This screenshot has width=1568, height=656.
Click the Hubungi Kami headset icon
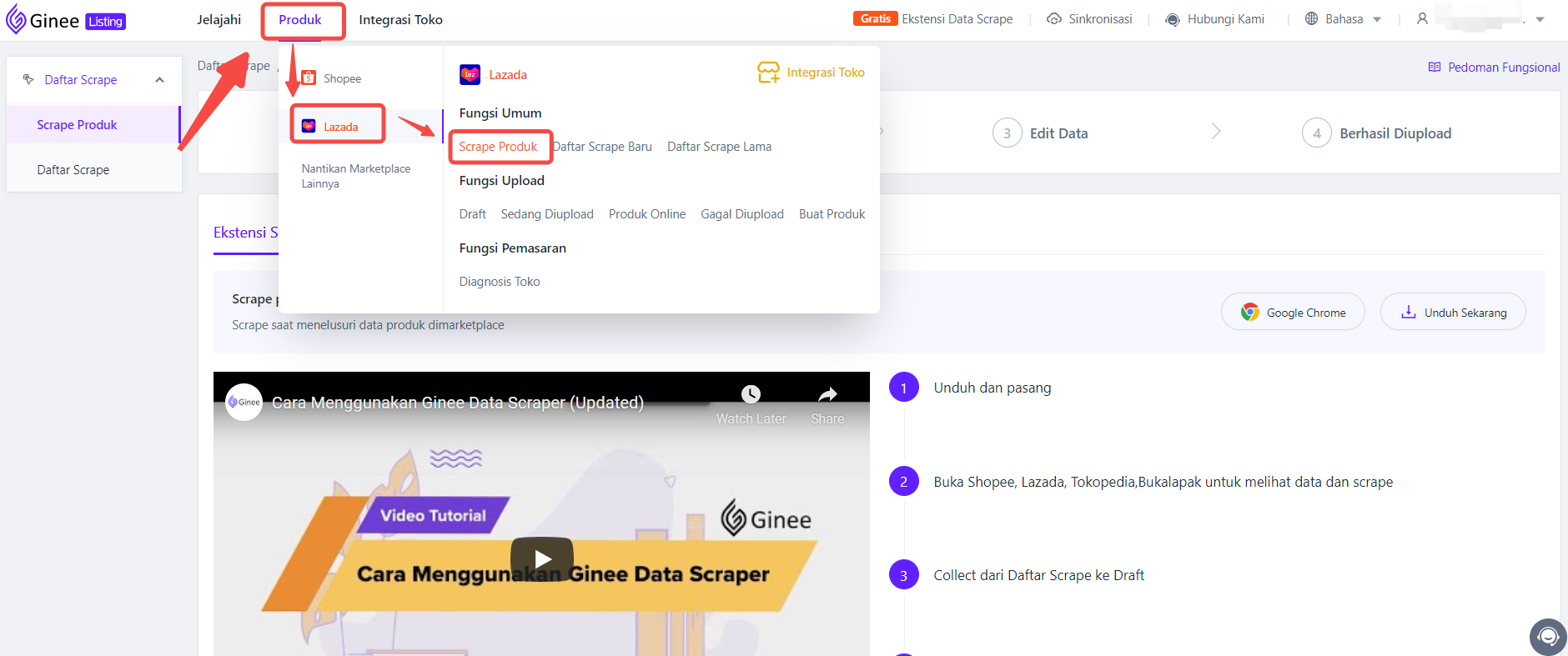tap(1173, 19)
